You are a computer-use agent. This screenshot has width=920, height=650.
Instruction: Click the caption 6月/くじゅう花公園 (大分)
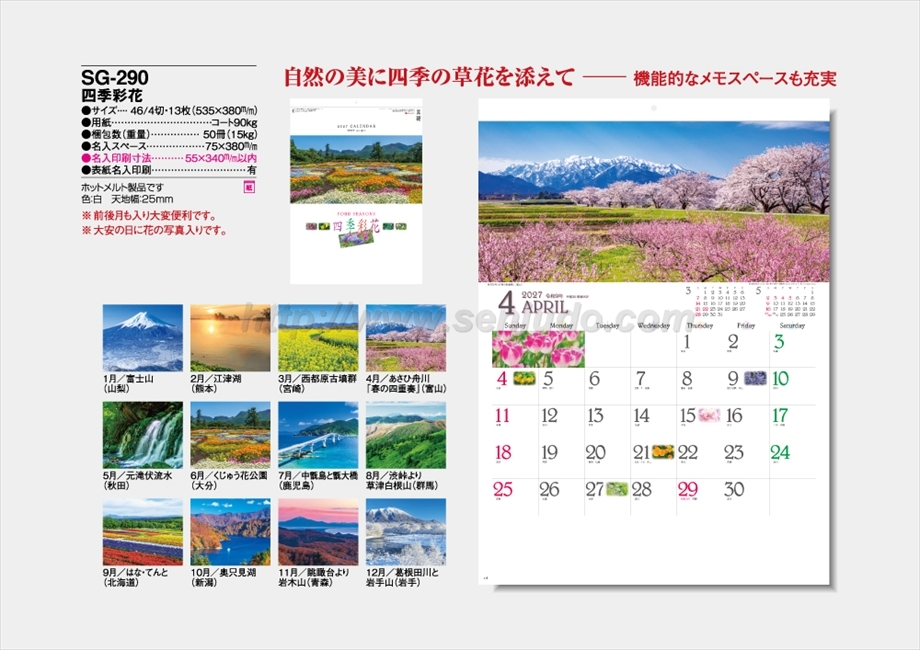(x=229, y=480)
